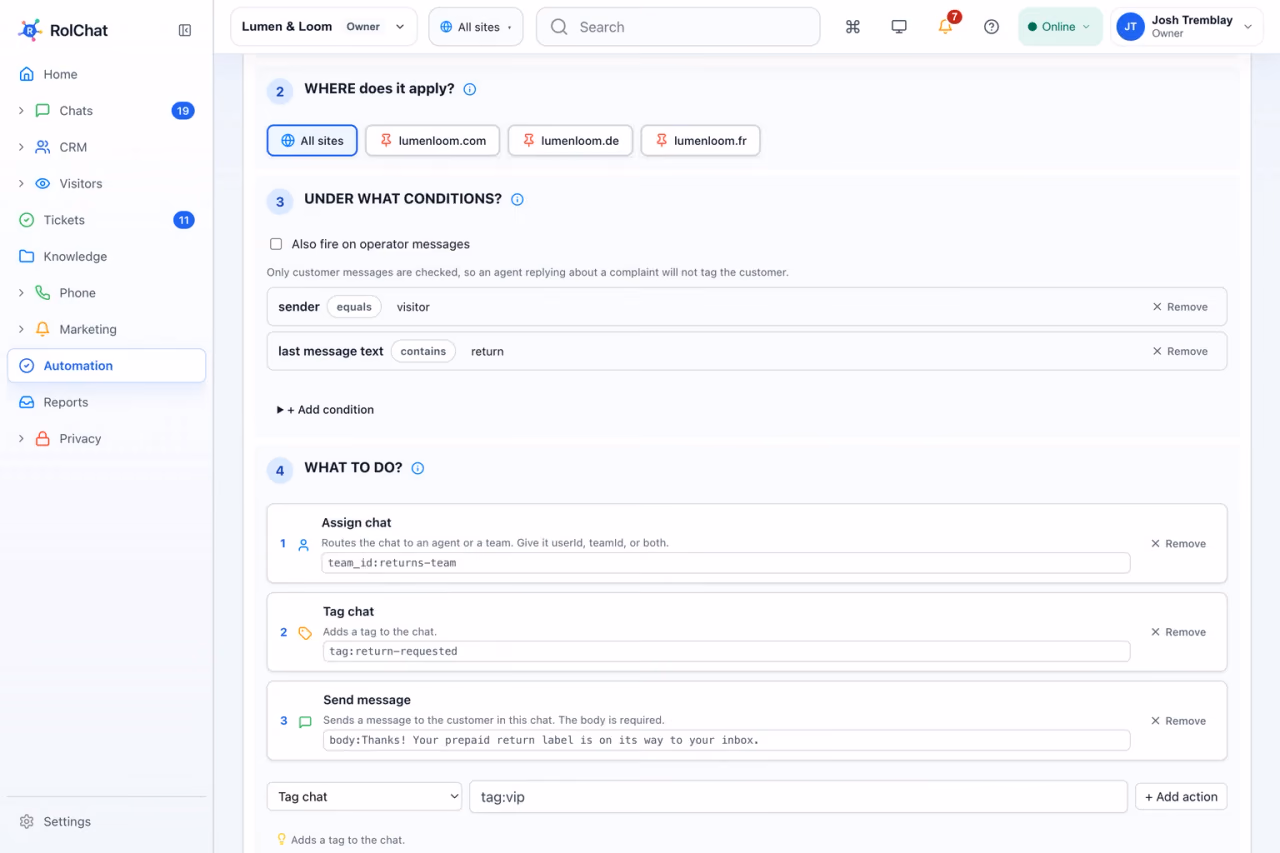
Task: Expand the Add condition disclosure
Action: pyautogui.click(x=325, y=410)
